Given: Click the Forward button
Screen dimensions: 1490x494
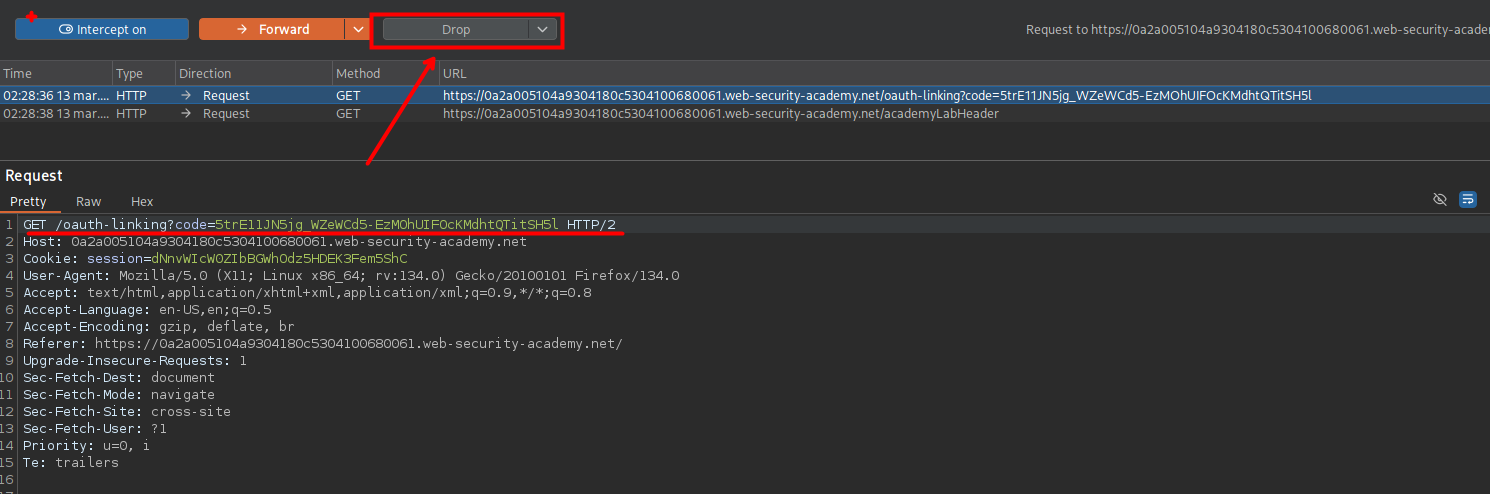Looking at the screenshot, I should click(271, 29).
